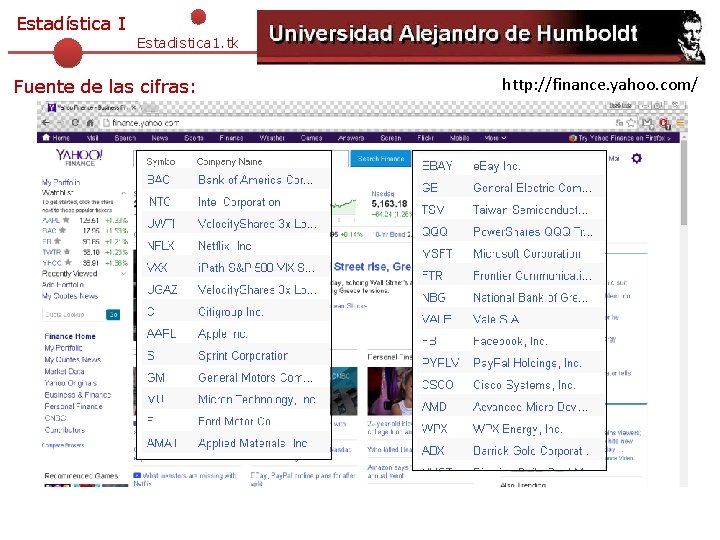Viewport: 720px width, 540px height.
Task: Click the Quote Lookup input field
Action: (x=74, y=315)
